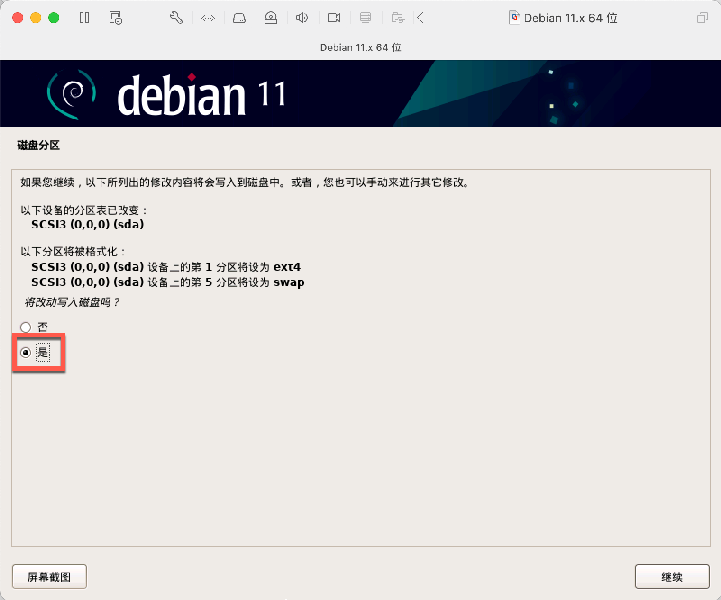Click the 将改动写入磁盘吗 question text
This screenshot has height=600, width=721.
[x=72, y=303]
